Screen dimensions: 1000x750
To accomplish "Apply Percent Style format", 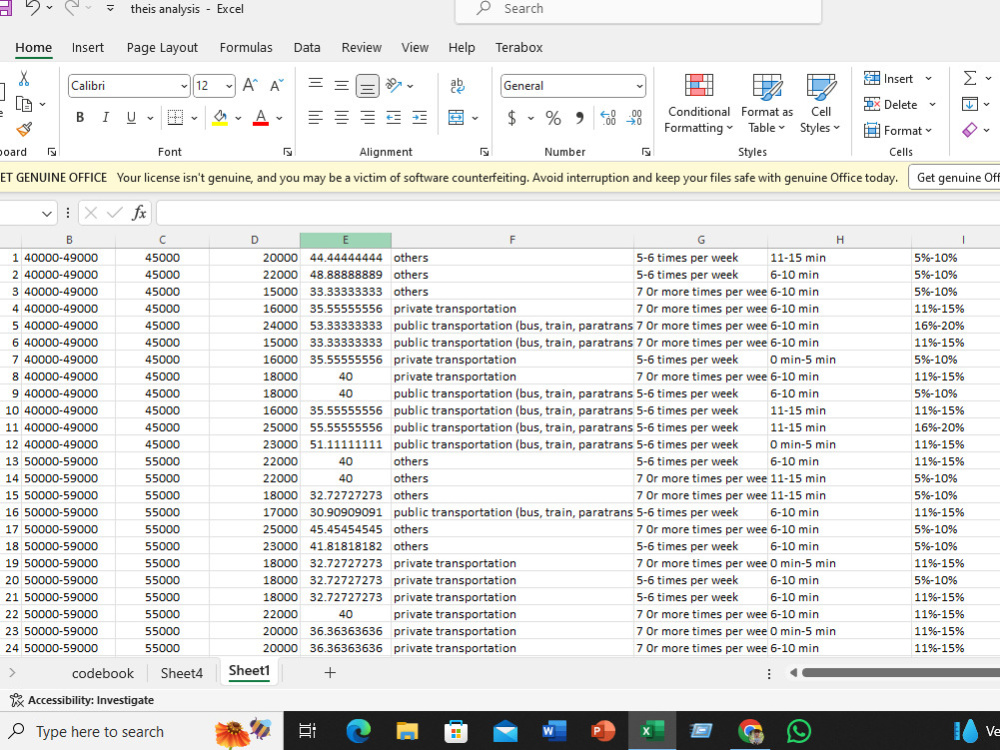I will tap(553, 117).
